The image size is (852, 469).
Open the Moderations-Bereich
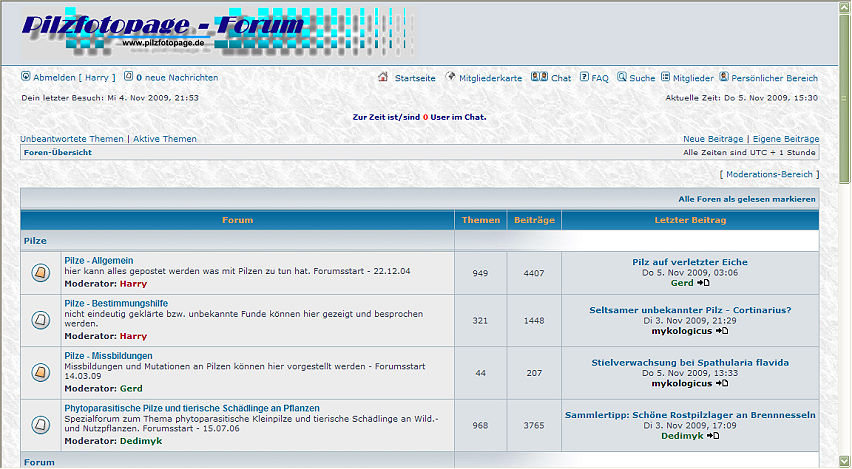769,174
